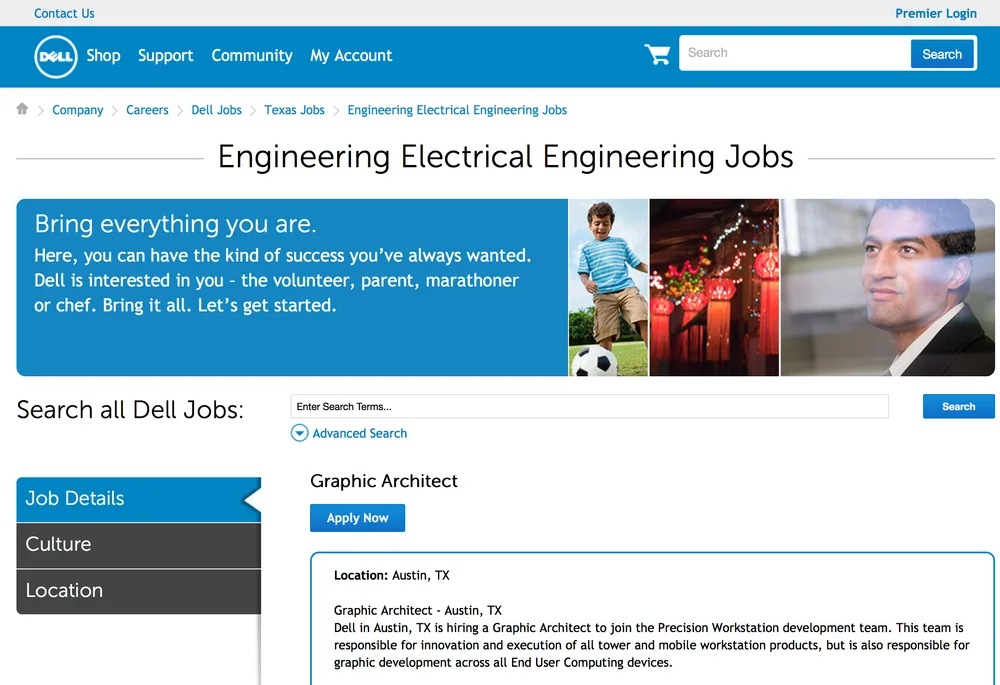
Task: Click the Apply Now button
Action: pyautogui.click(x=357, y=518)
